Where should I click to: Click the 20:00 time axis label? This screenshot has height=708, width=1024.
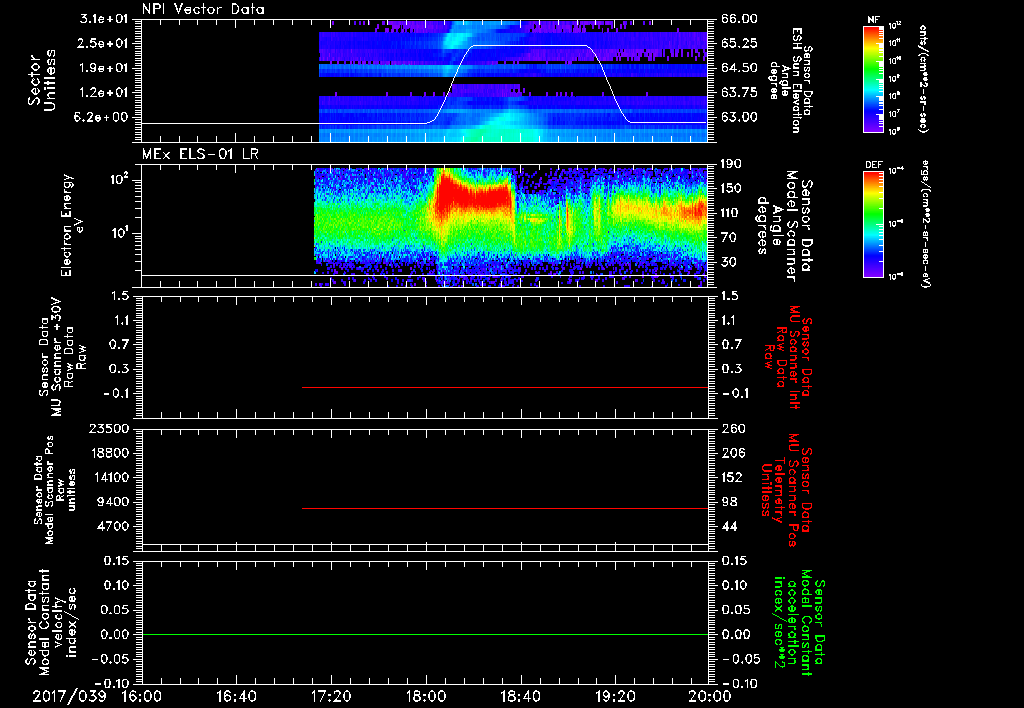click(x=710, y=696)
